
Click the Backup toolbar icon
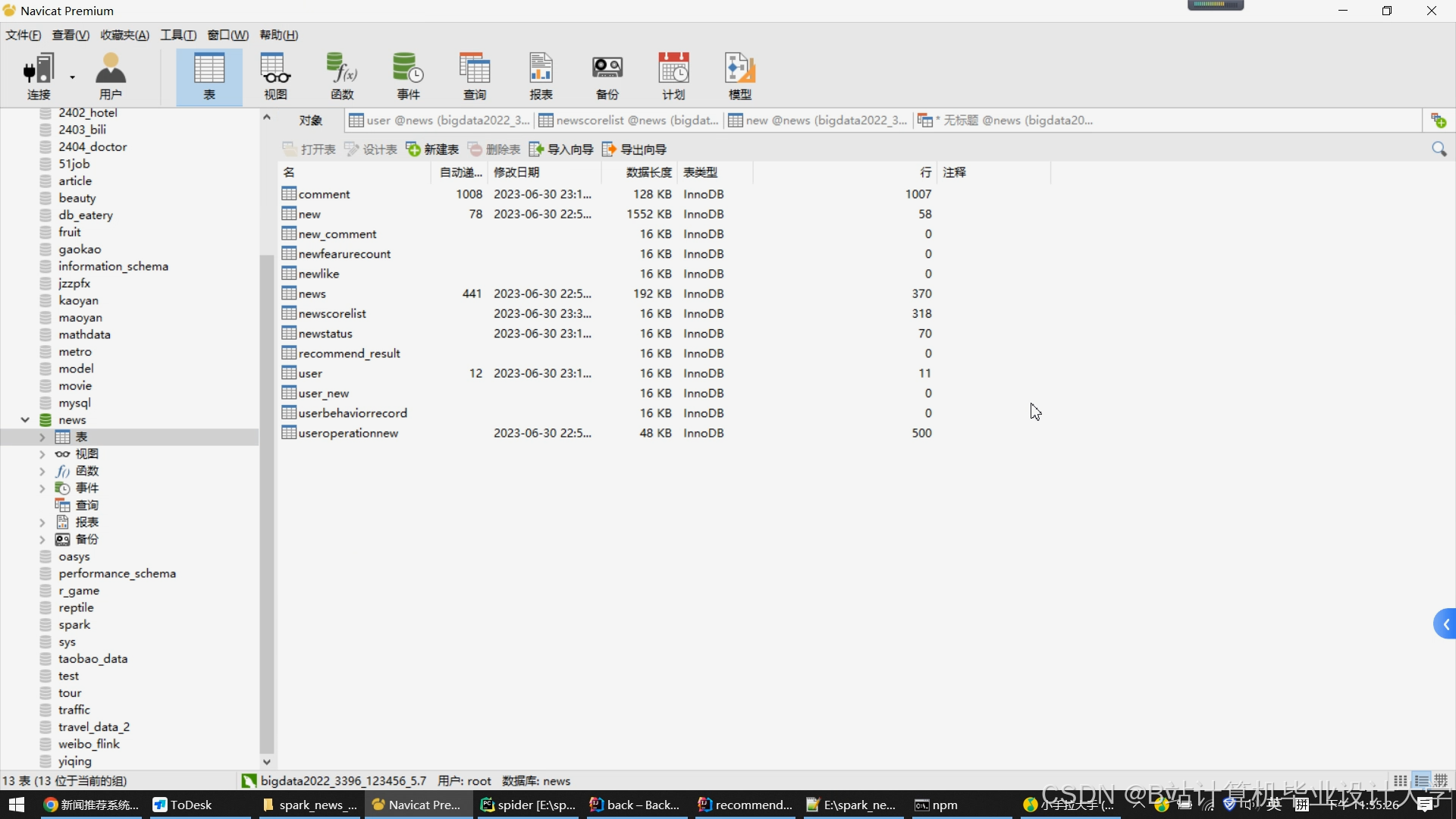coord(607,76)
